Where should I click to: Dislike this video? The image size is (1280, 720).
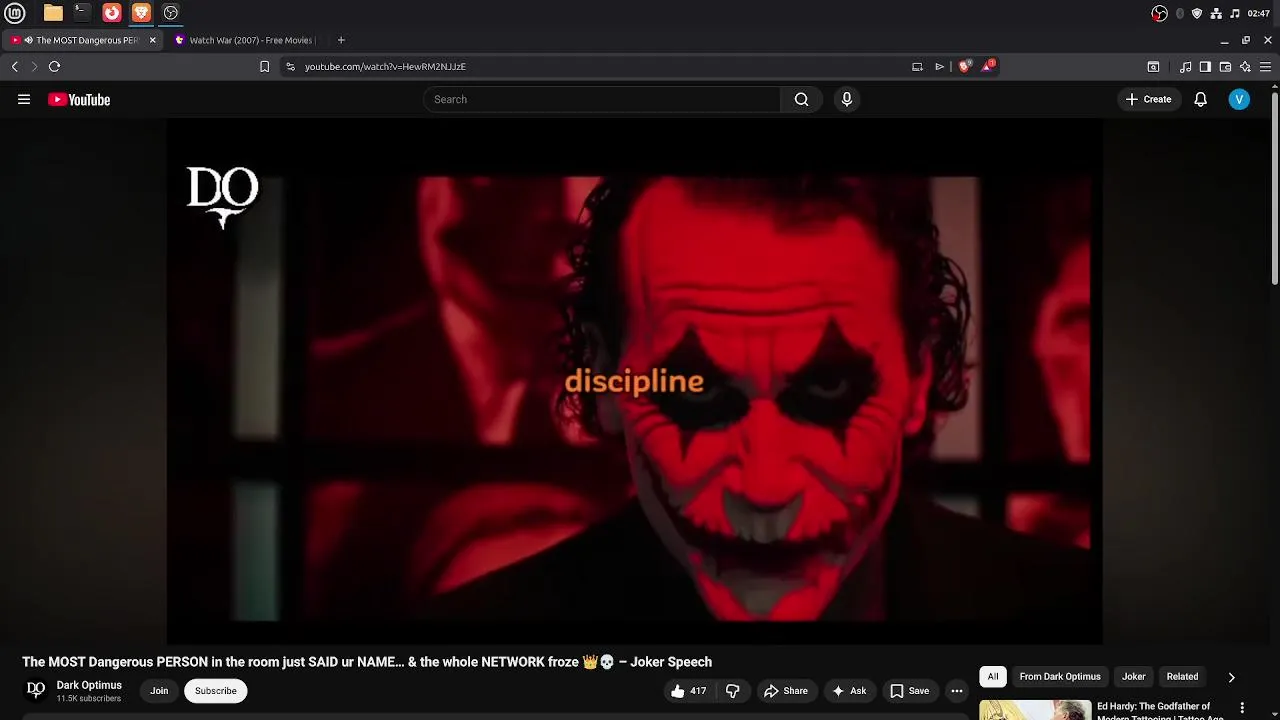(733, 691)
